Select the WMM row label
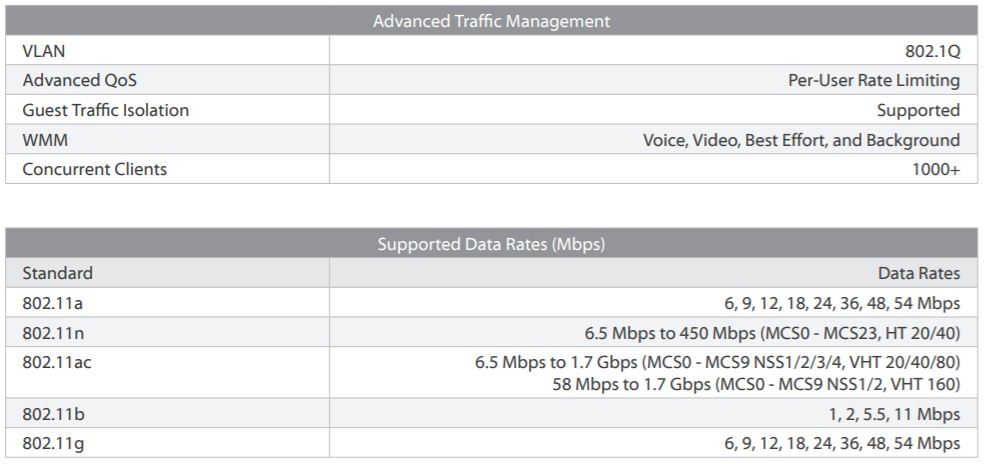The height and width of the screenshot is (464, 986). 45,140
